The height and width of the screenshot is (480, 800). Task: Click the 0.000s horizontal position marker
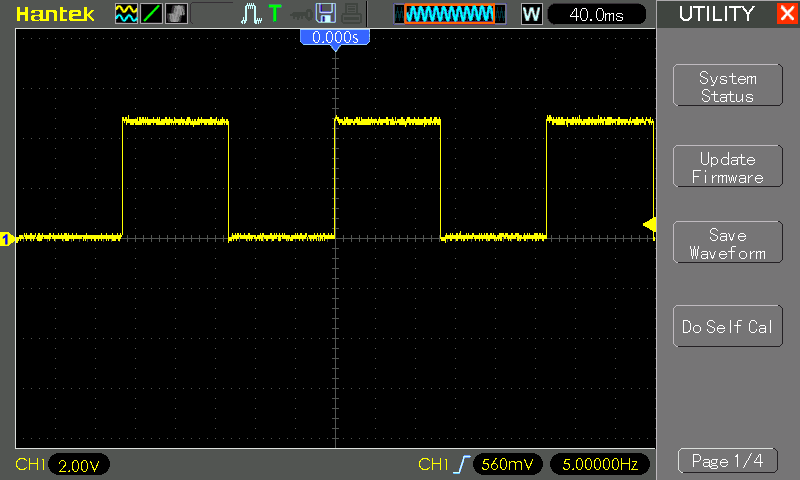pyautogui.click(x=335, y=38)
